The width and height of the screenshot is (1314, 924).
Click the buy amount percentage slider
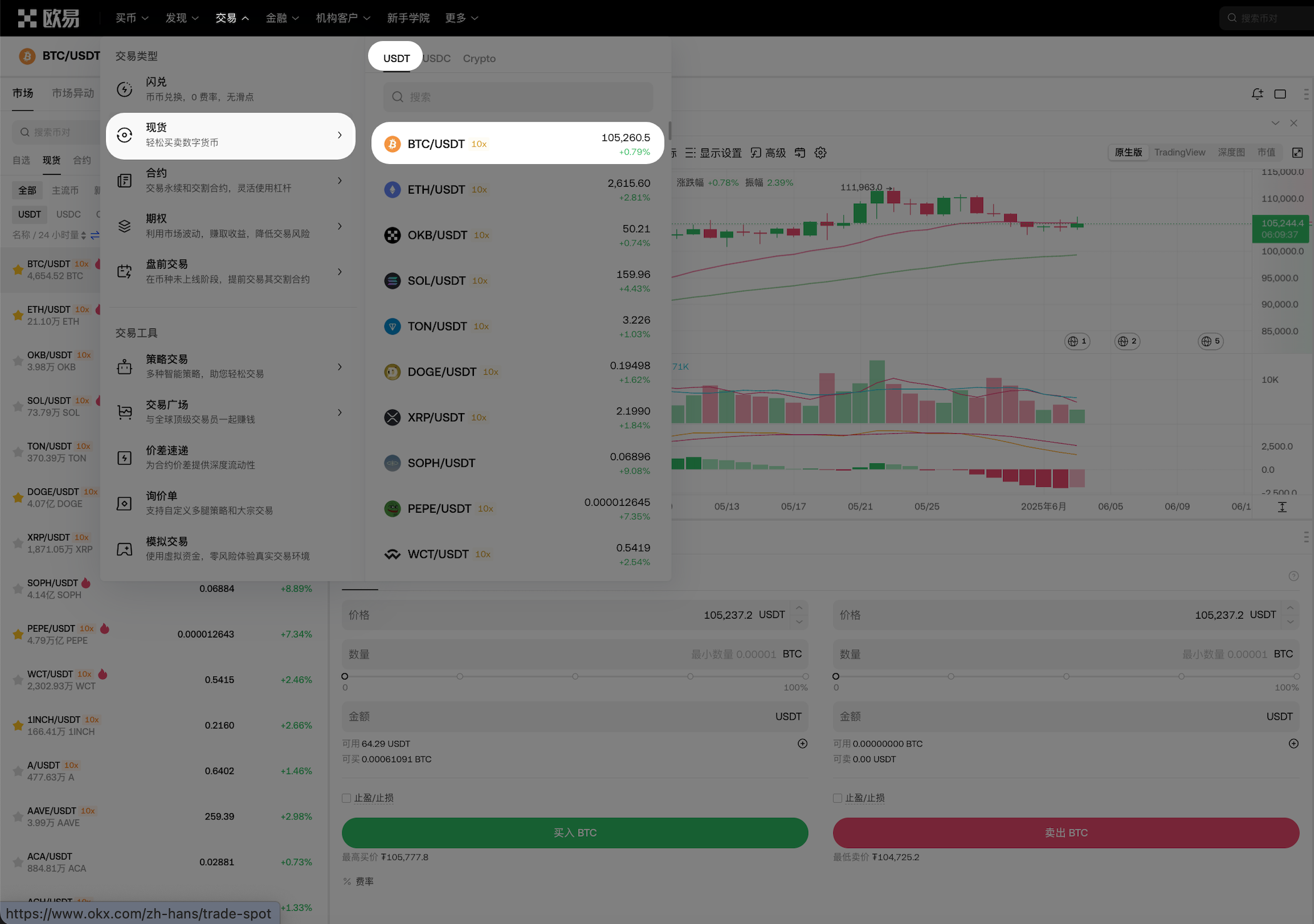[x=574, y=676]
